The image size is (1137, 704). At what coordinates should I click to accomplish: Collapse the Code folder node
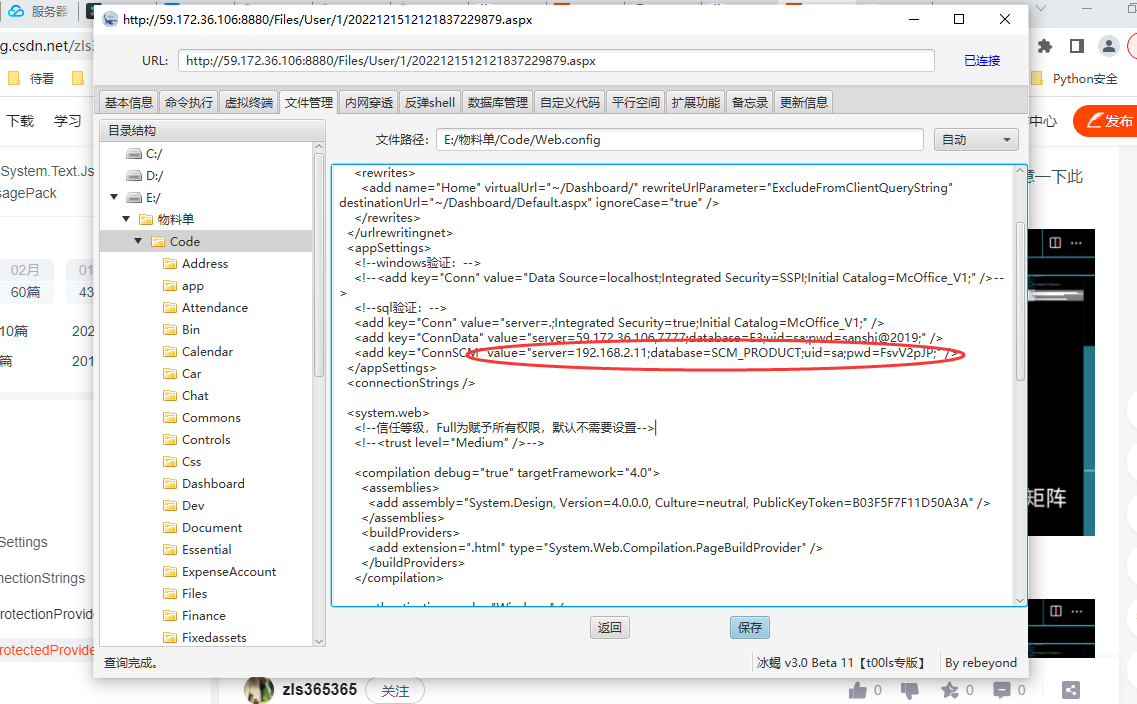[138, 241]
